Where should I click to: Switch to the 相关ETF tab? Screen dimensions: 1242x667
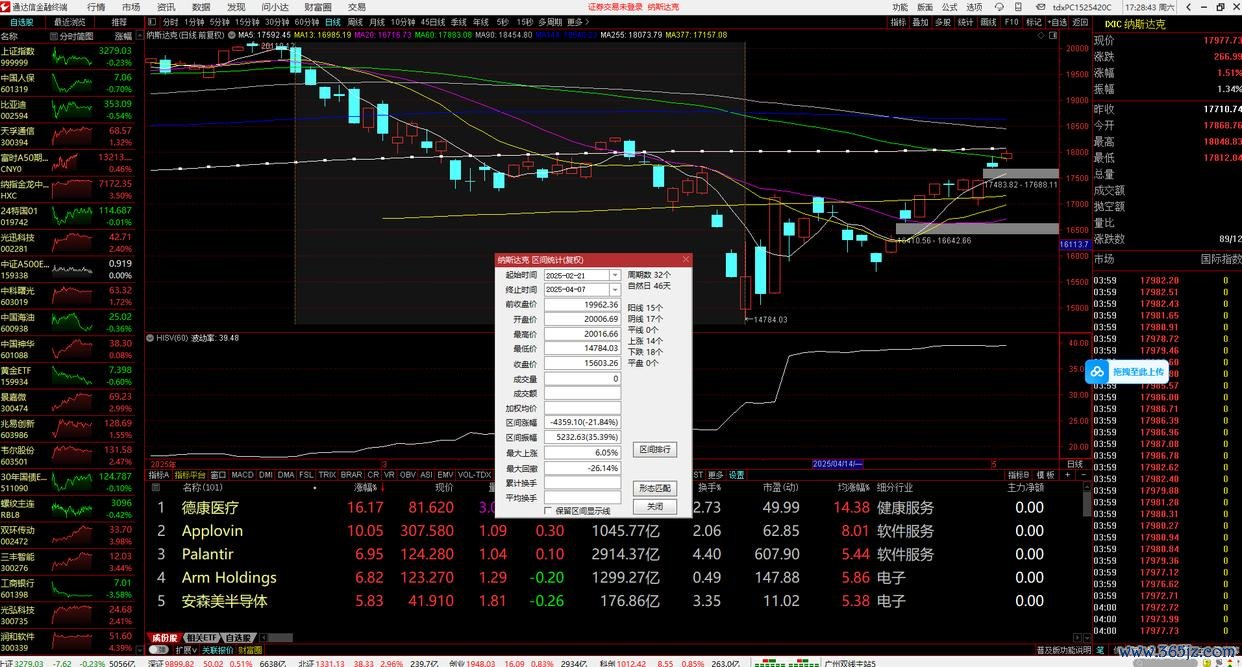[x=200, y=637]
